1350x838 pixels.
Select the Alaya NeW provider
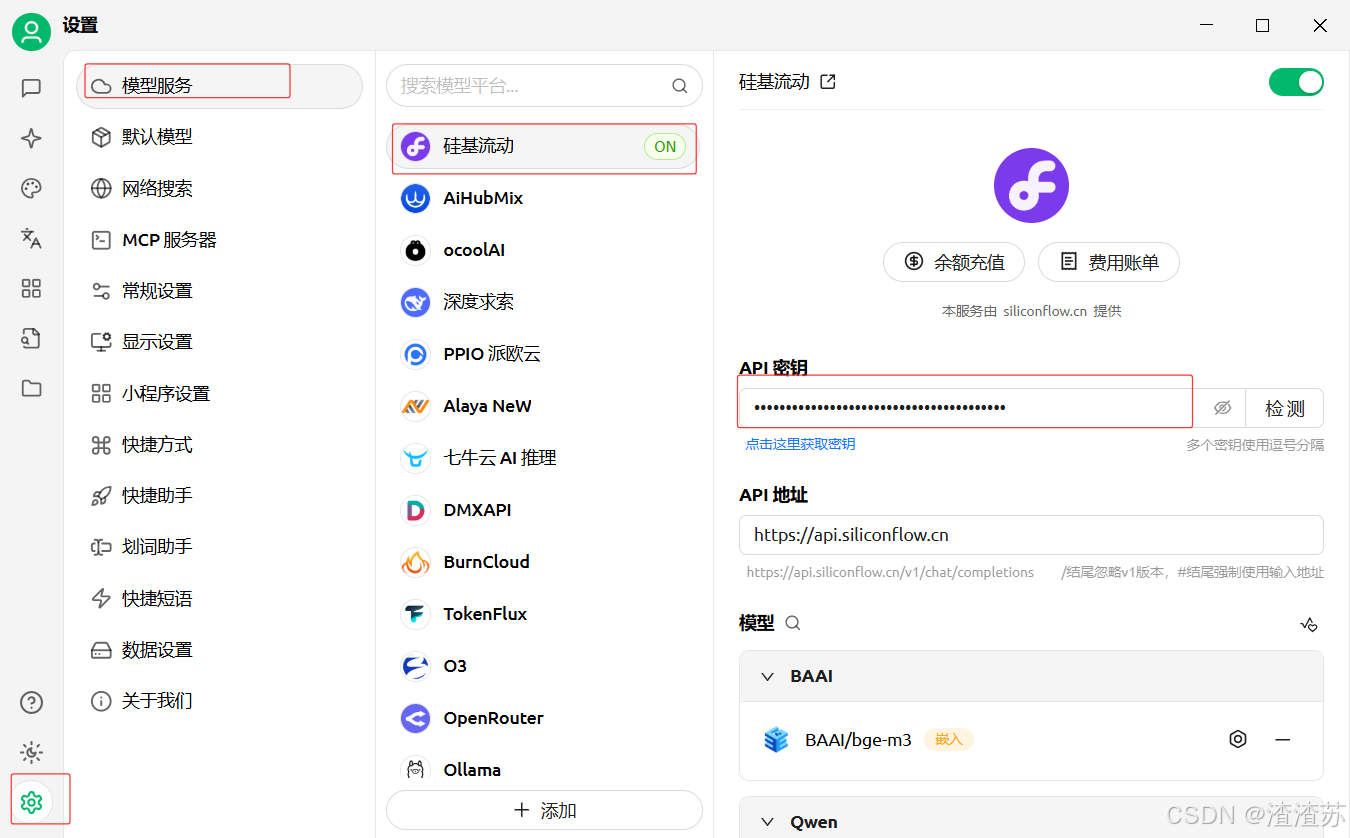click(544, 406)
